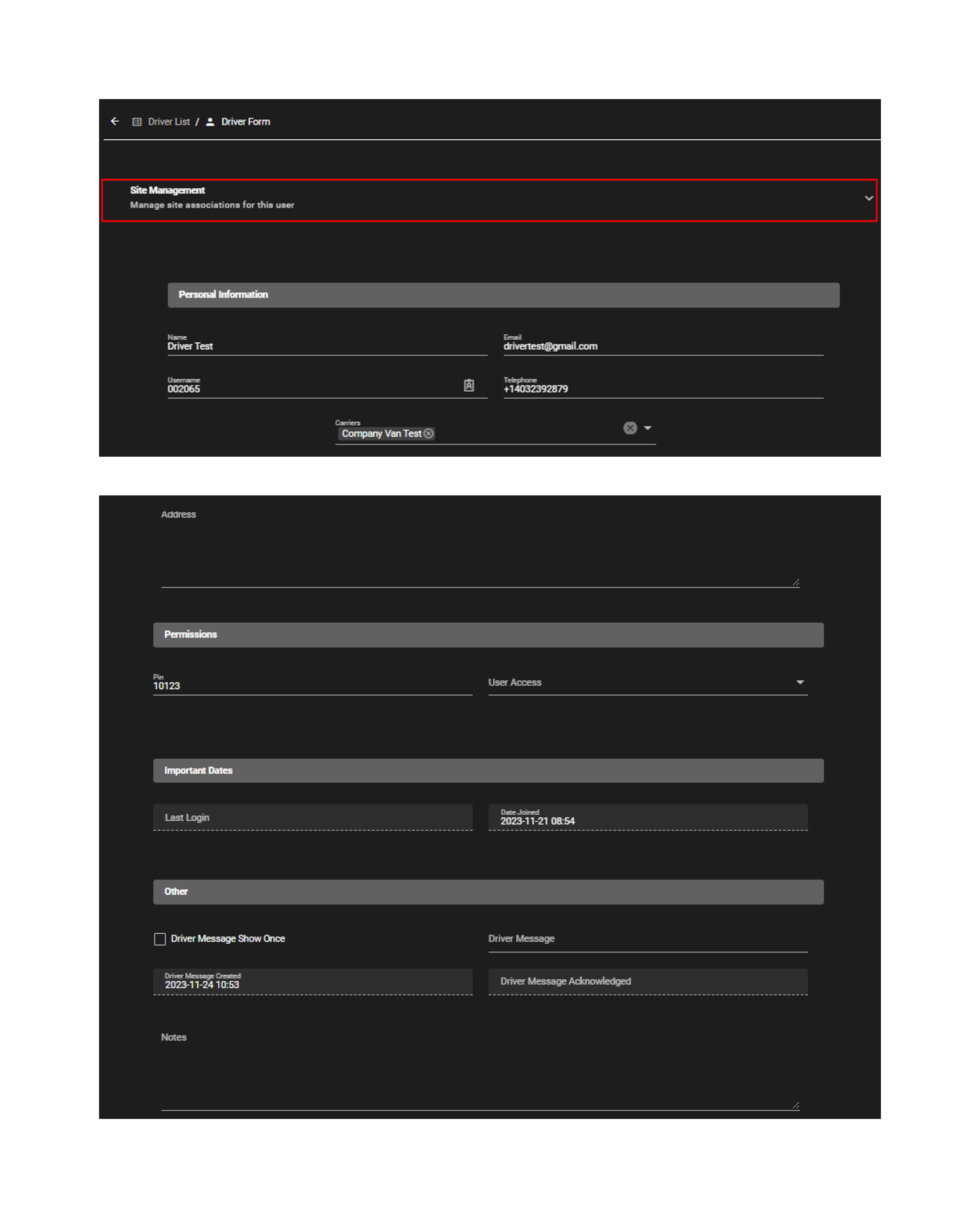This screenshot has height=1218, width=980.
Task: Click the Personal Information section header
Action: click(503, 295)
